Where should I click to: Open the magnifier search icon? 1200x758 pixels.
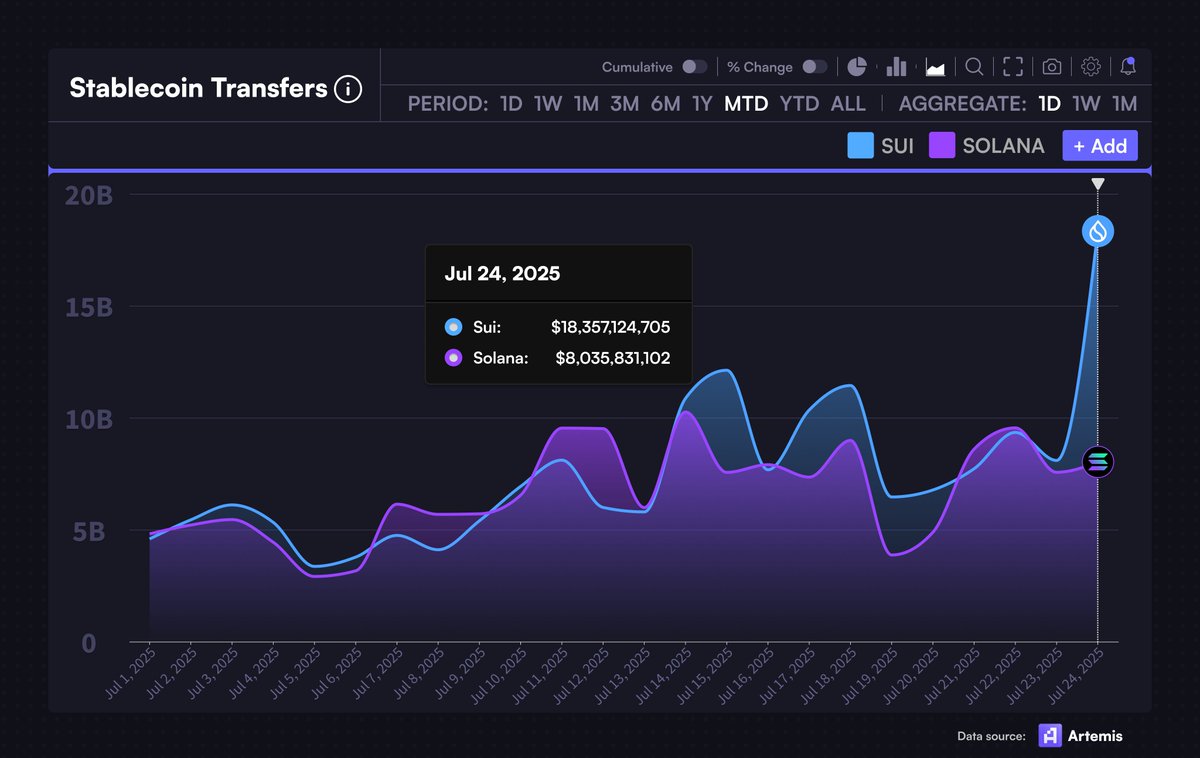974,67
